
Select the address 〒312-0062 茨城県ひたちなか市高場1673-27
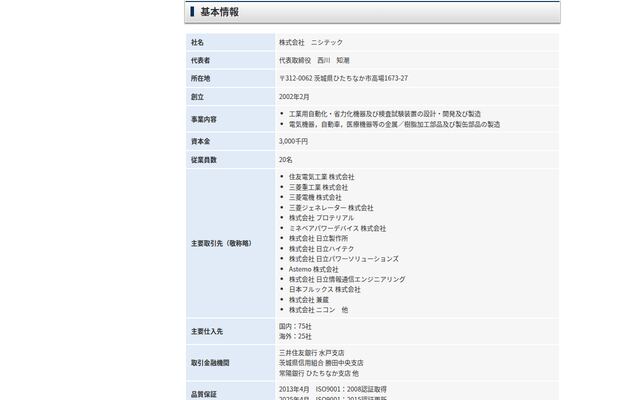pyautogui.click(x=343, y=78)
